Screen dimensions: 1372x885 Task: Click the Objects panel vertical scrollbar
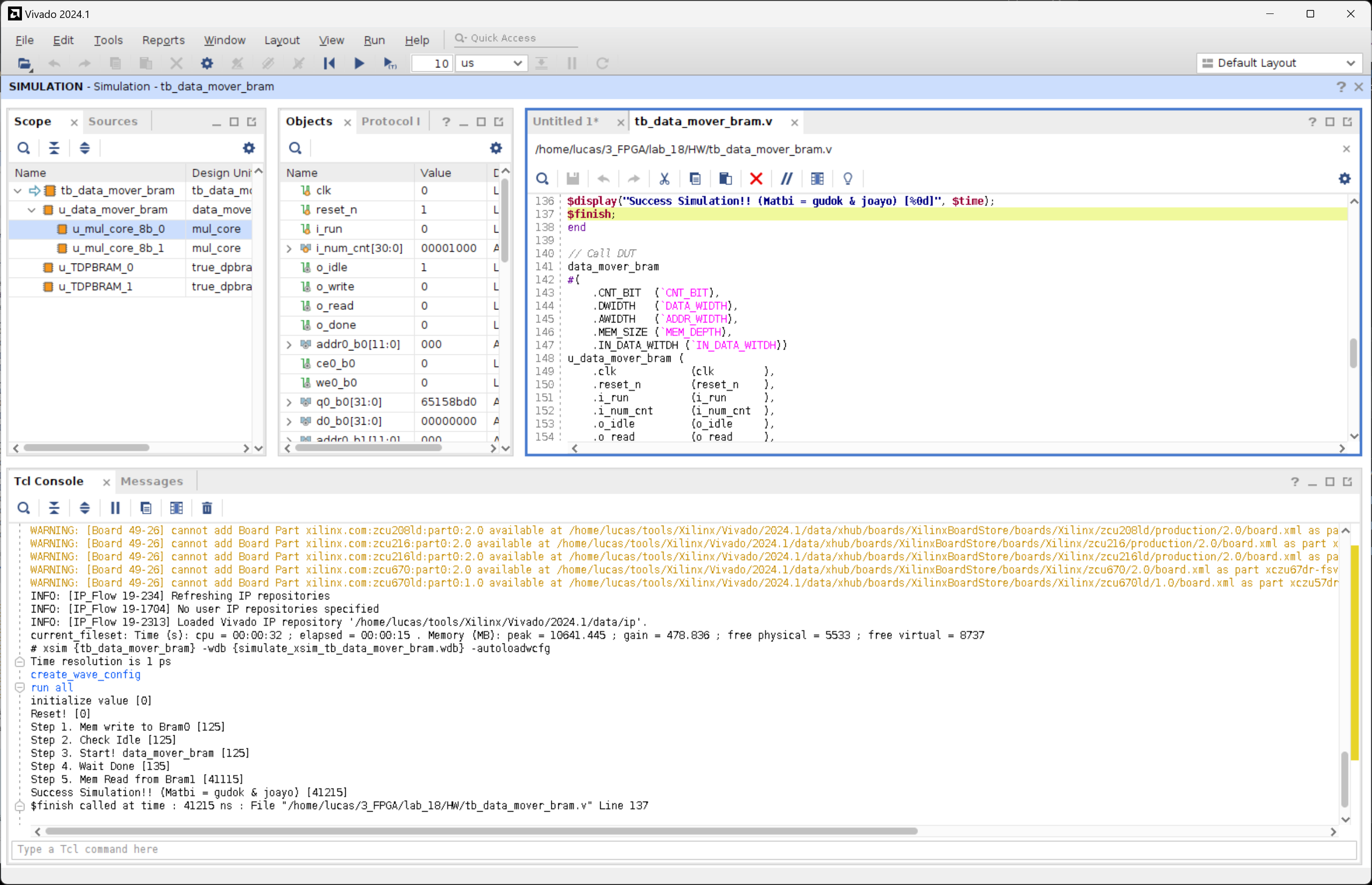tap(505, 220)
